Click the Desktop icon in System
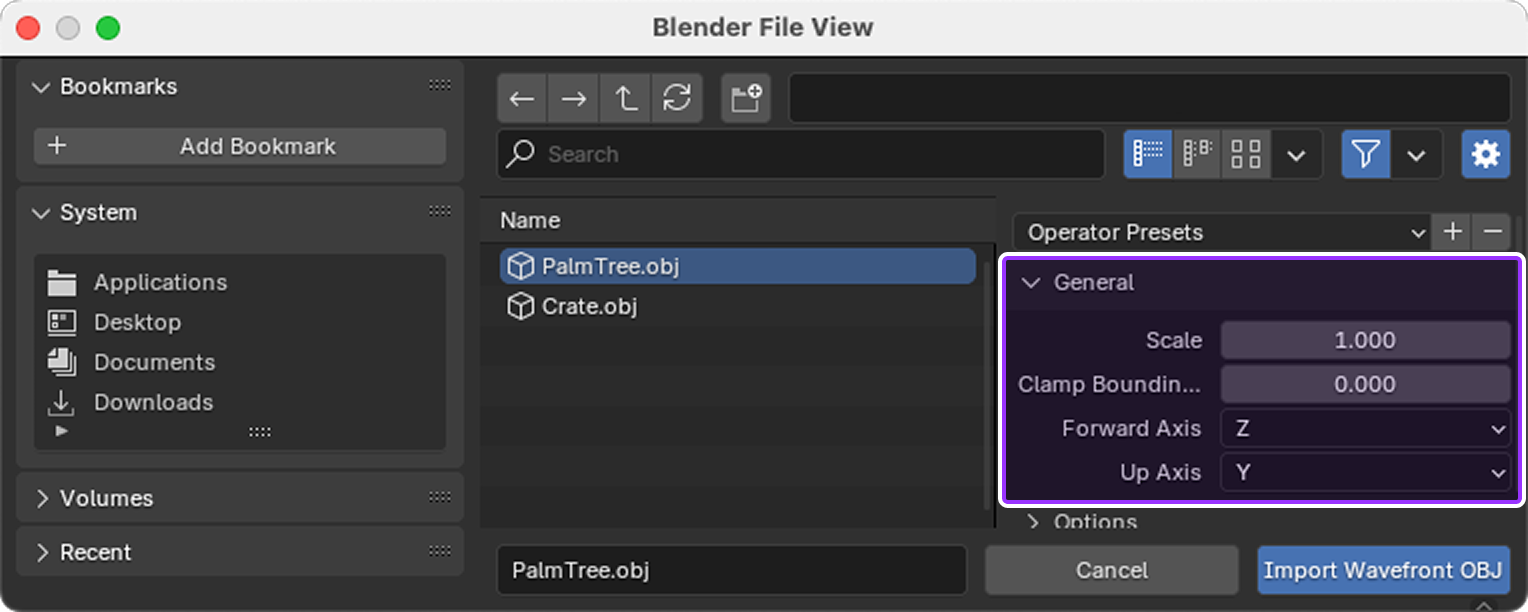Viewport: 1528px width, 612px height. point(62,322)
